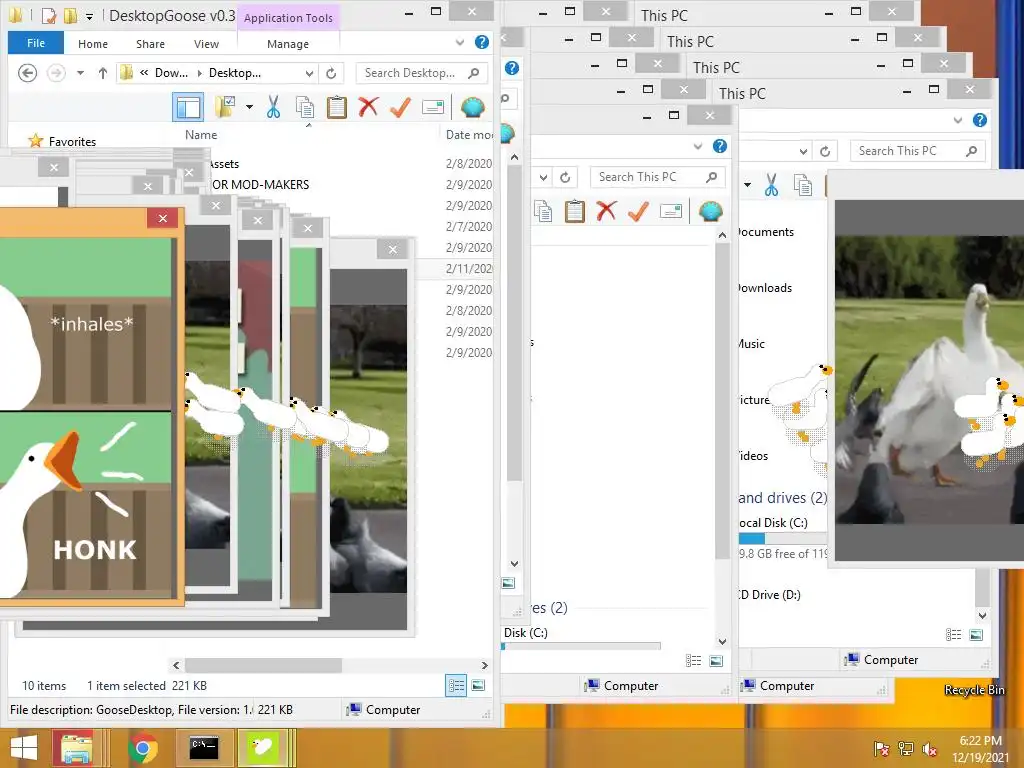Viewport: 1024px width, 768px height.
Task: Switch to the Share ribbon tab
Action: coord(150,44)
